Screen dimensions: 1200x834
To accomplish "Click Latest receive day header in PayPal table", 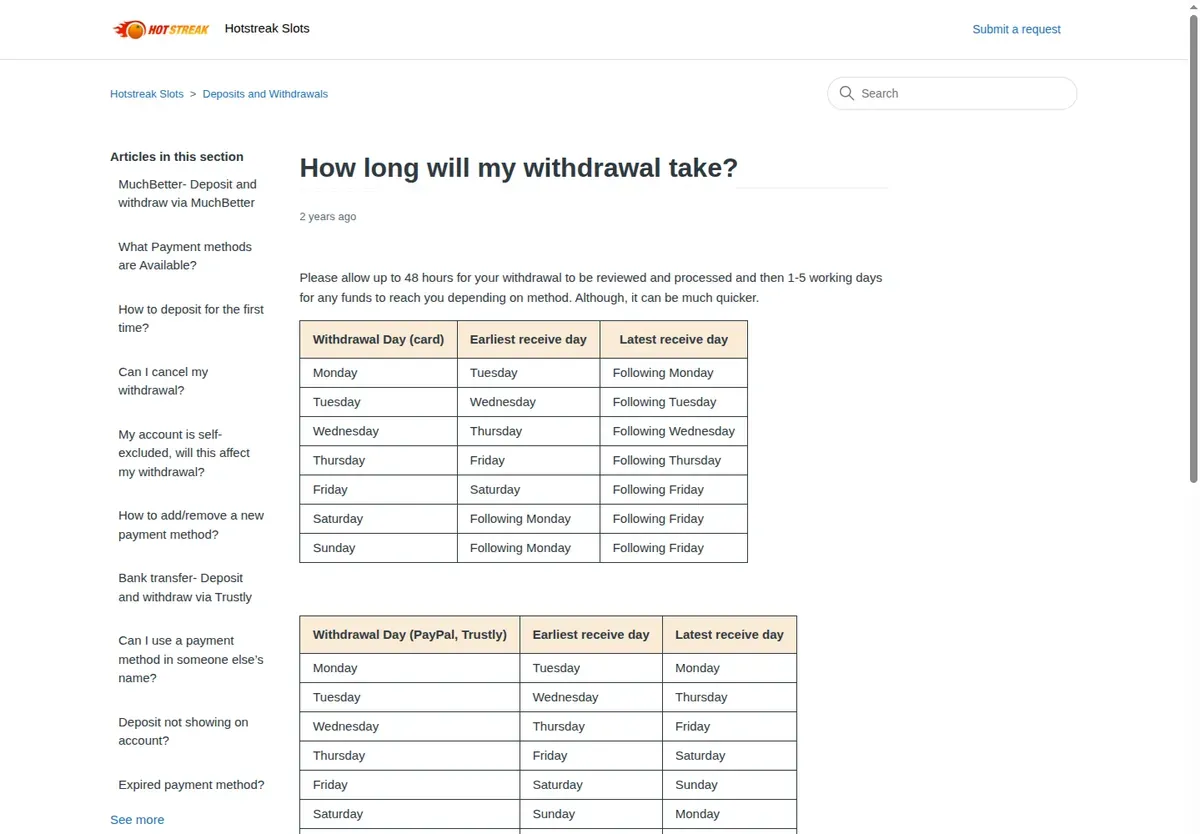I will (x=729, y=634).
